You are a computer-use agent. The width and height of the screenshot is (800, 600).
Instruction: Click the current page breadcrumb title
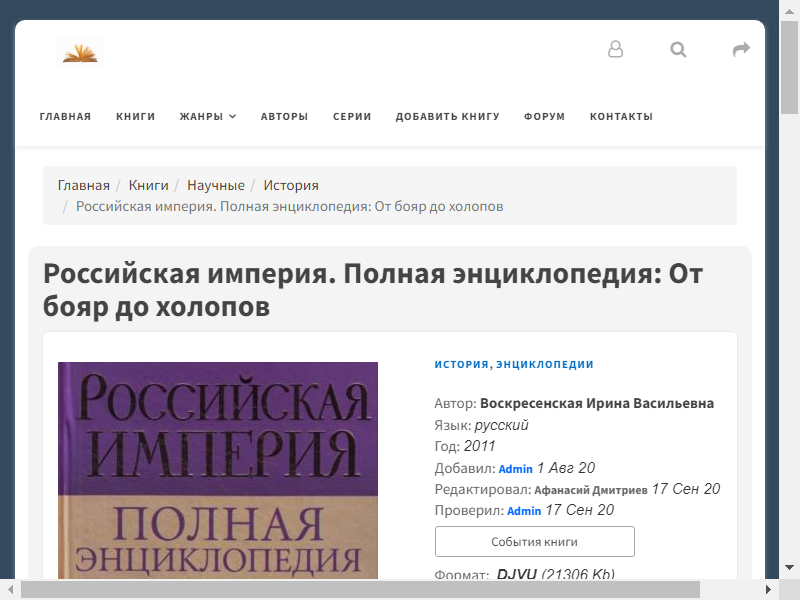290,206
